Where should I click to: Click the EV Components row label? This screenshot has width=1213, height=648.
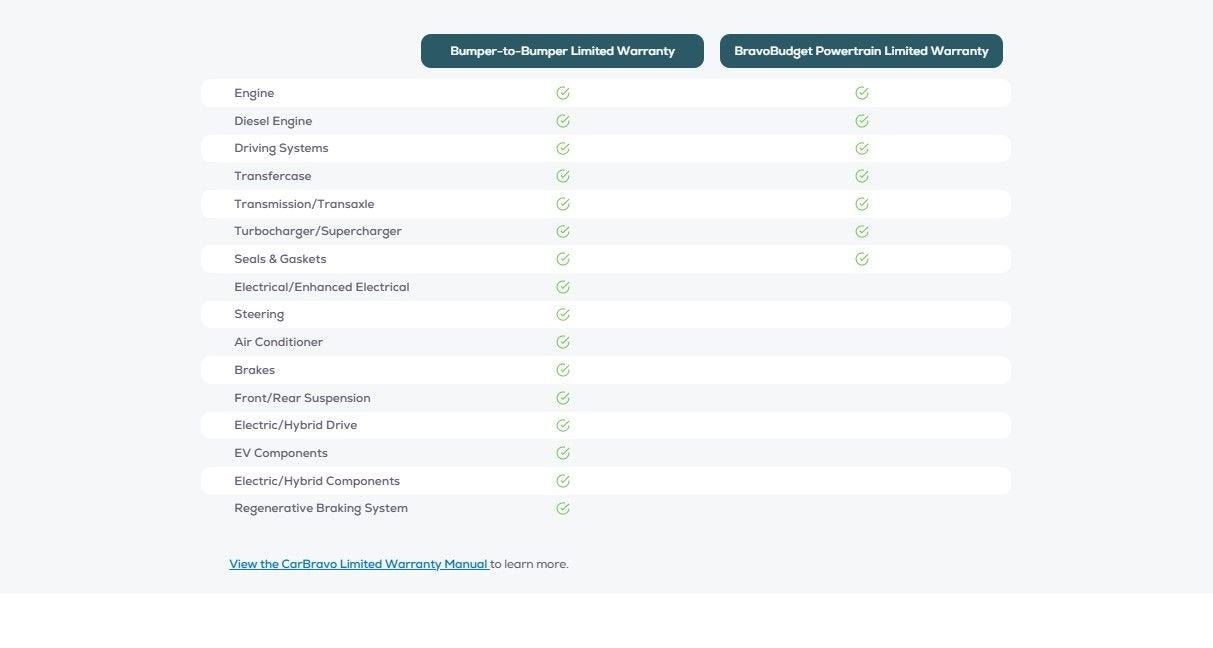281,453
